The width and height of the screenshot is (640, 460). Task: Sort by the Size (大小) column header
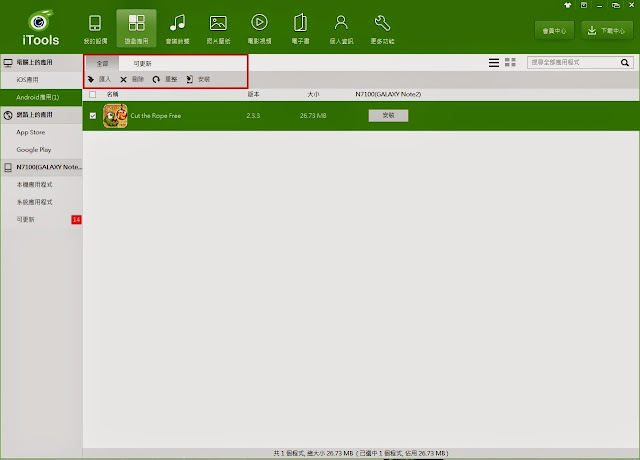(313, 94)
